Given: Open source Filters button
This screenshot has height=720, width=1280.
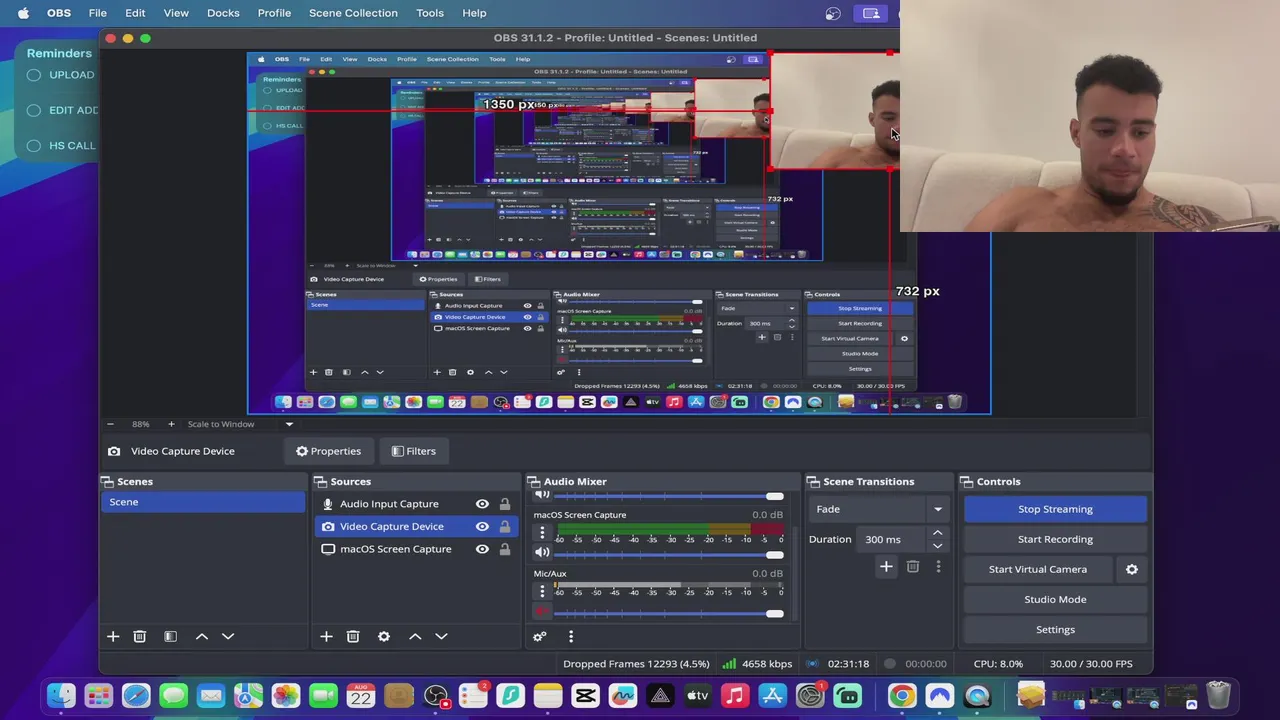Looking at the screenshot, I should 413,451.
